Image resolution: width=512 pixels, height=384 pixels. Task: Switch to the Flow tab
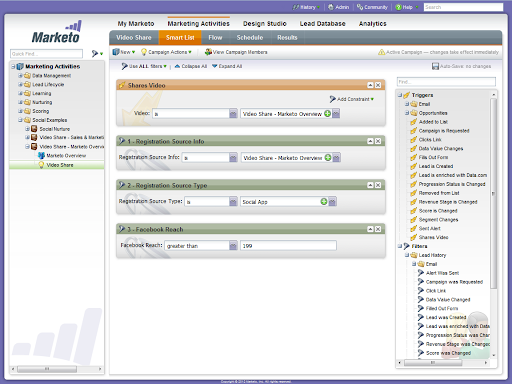click(215, 38)
